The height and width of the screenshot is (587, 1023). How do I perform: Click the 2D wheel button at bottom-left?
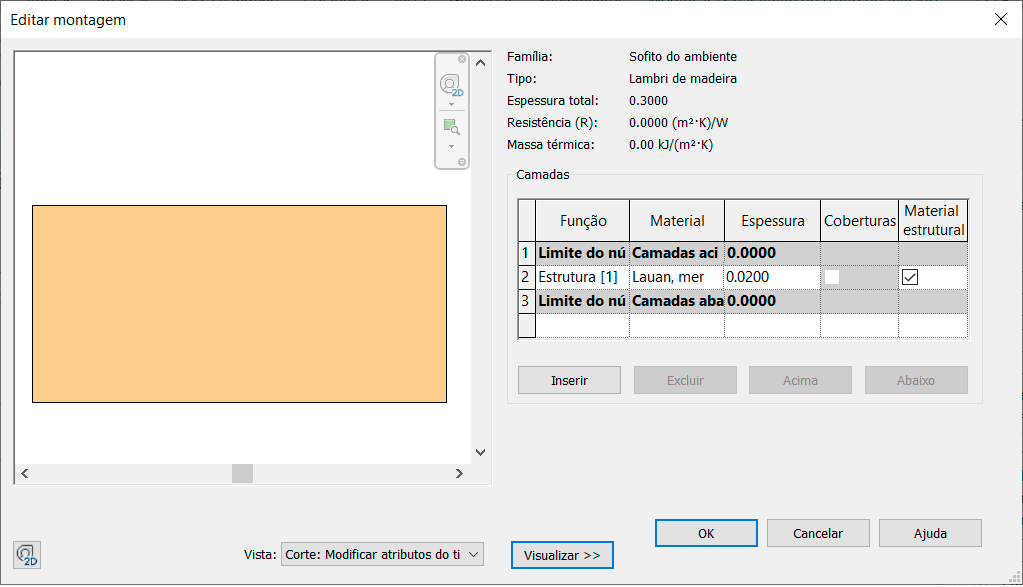27,554
